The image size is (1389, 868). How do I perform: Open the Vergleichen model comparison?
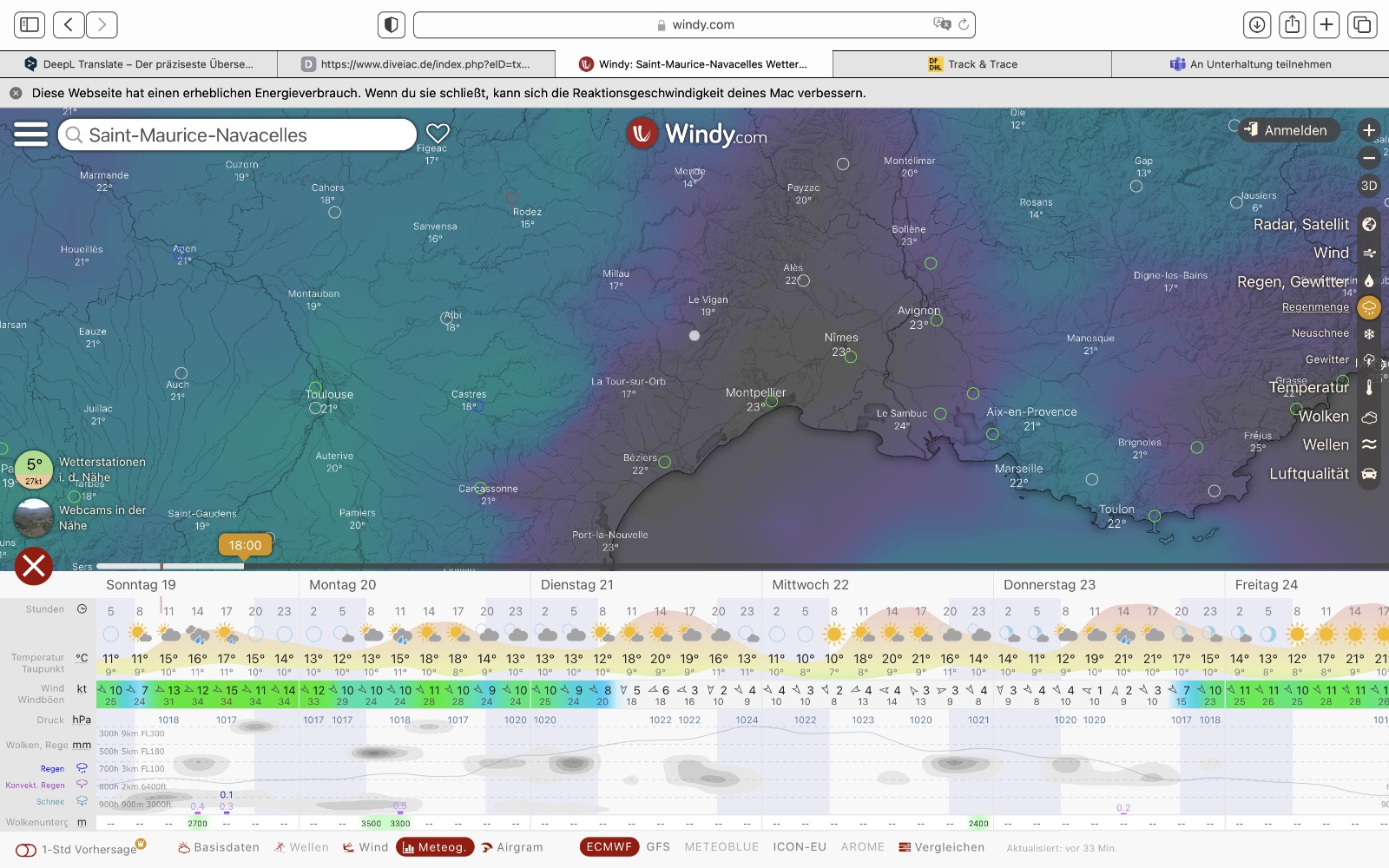click(x=941, y=847)
